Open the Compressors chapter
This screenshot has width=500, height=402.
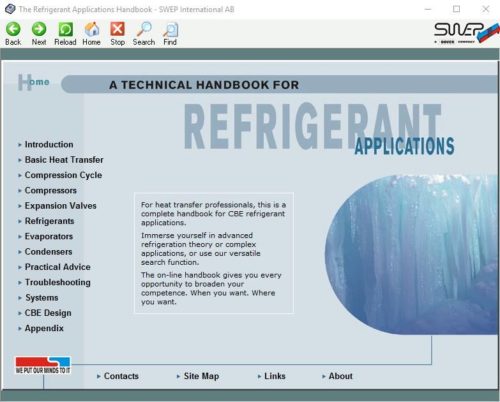pyautogui.click(x=51, y=190)
